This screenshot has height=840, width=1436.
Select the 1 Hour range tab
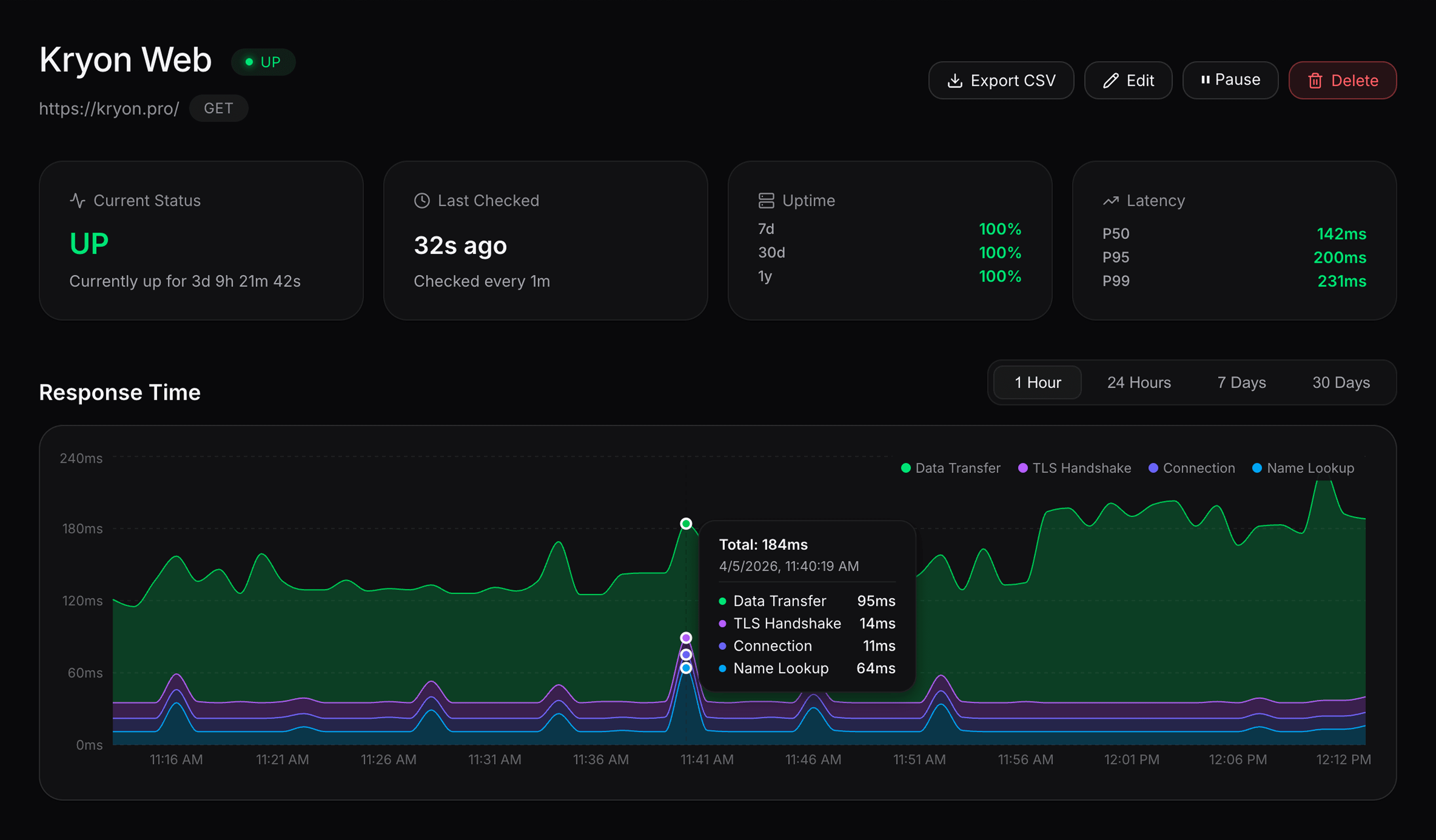coord(1038,382)
